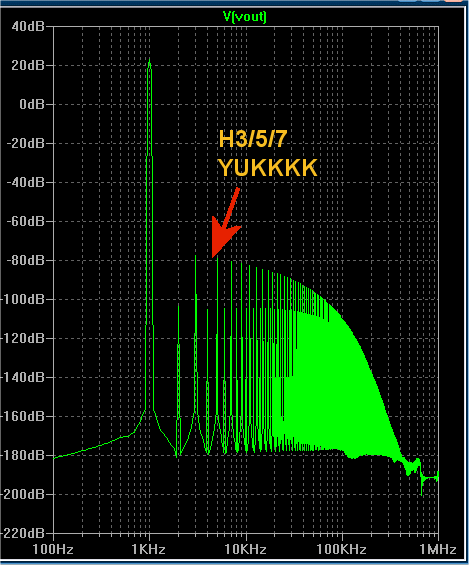Click the 10KHz frequency axis label

tap(245, 550)
